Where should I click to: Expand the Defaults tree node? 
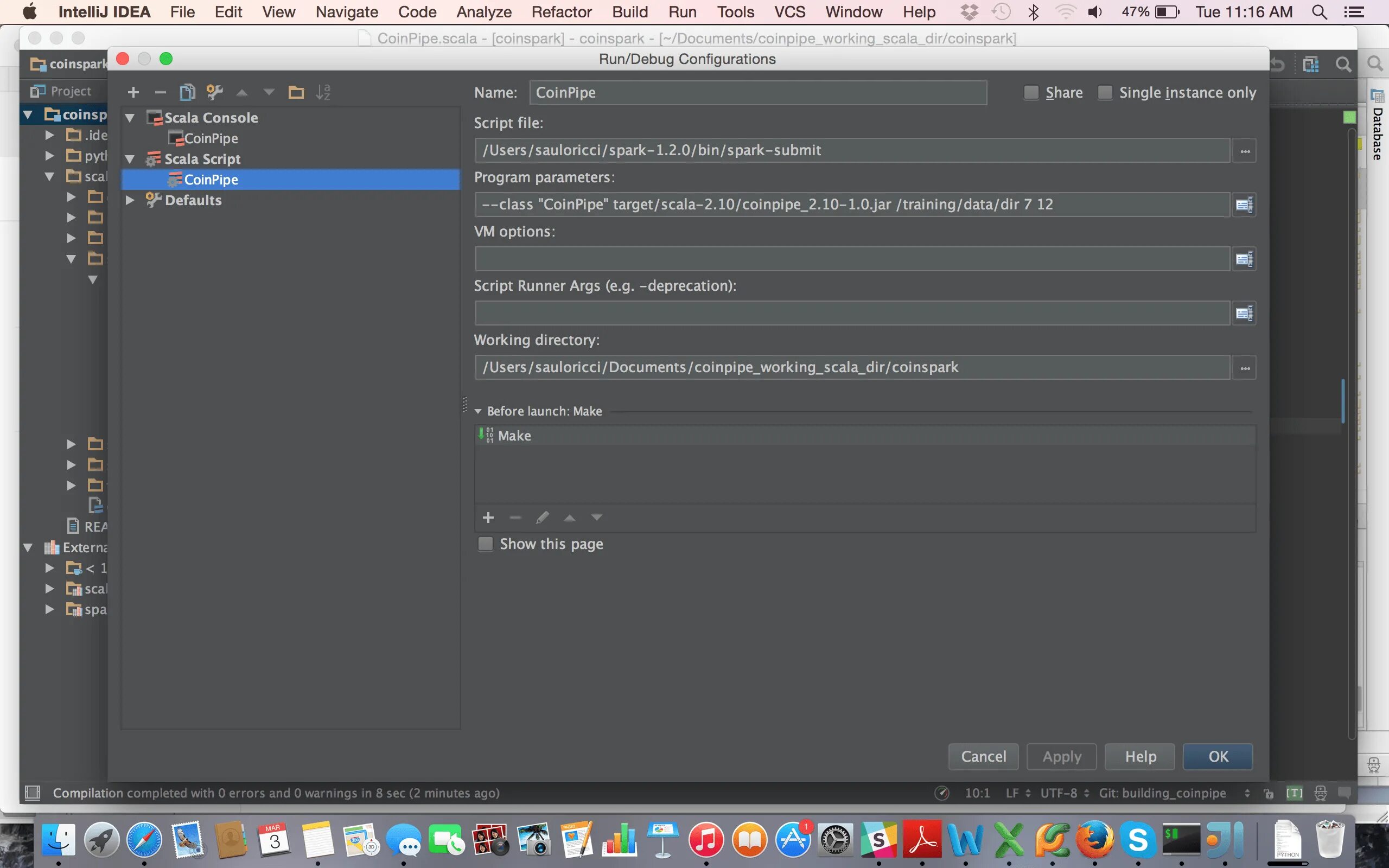(130, 200)
